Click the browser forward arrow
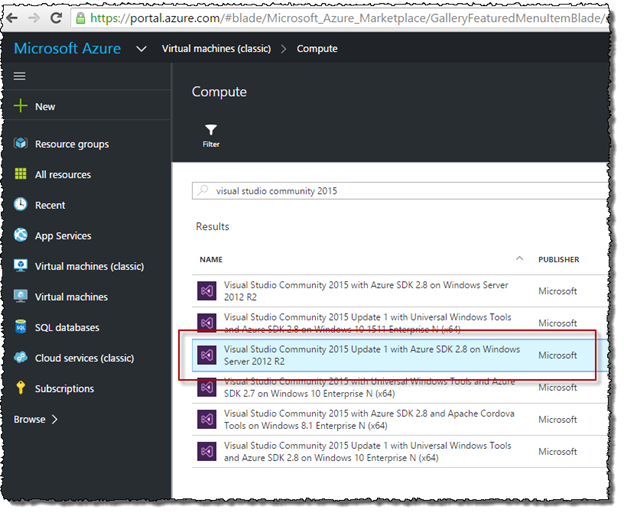 click(34, 18)
